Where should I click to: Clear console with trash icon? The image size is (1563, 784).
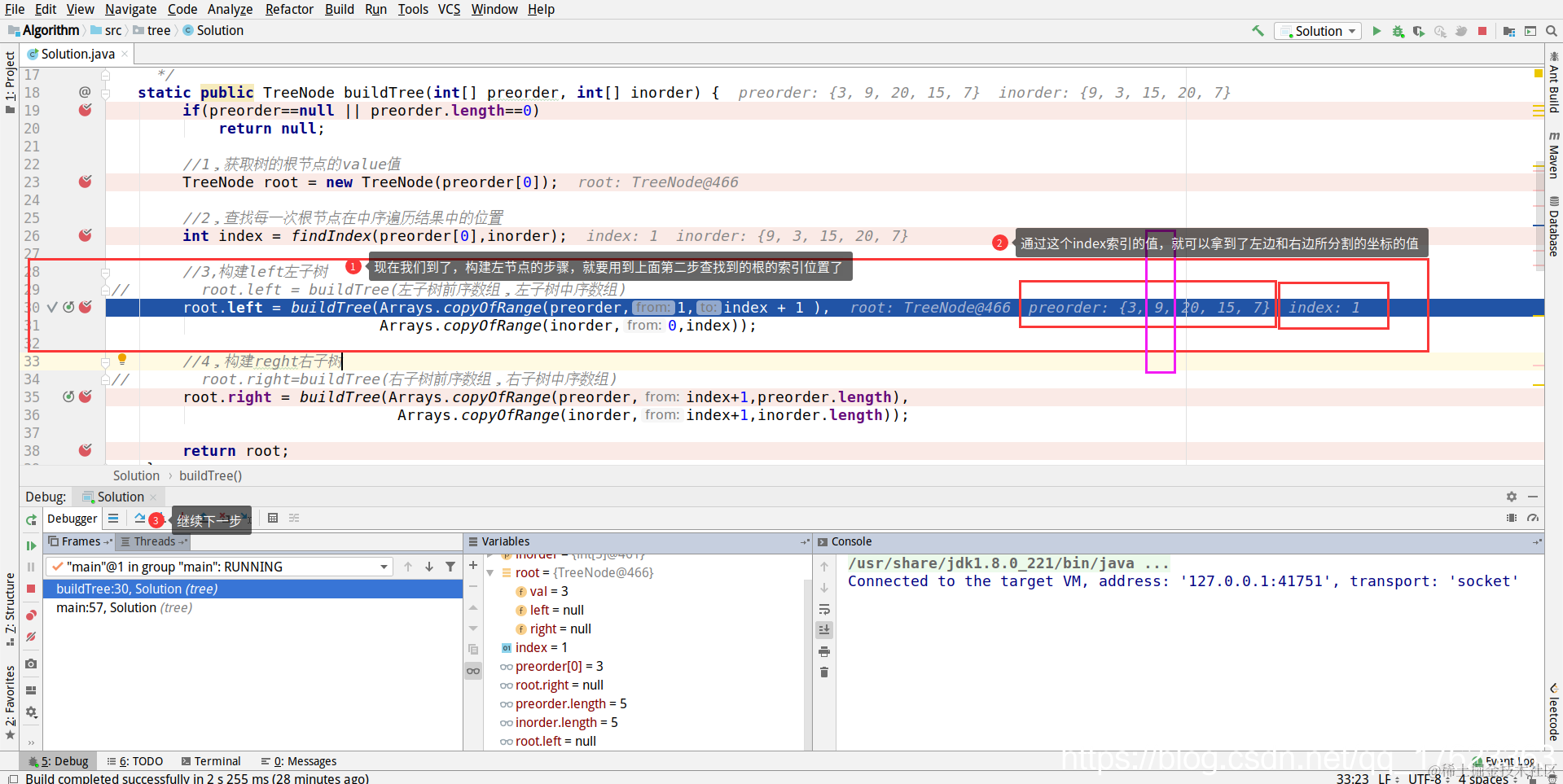pos(824,672)
